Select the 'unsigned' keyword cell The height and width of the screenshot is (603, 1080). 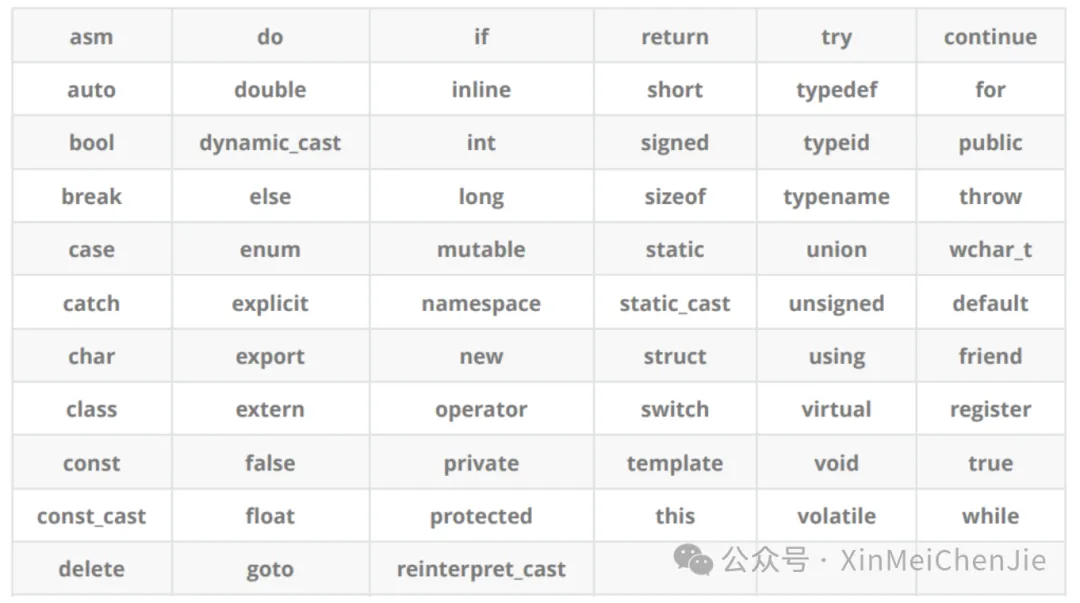(x=836, y=304)
